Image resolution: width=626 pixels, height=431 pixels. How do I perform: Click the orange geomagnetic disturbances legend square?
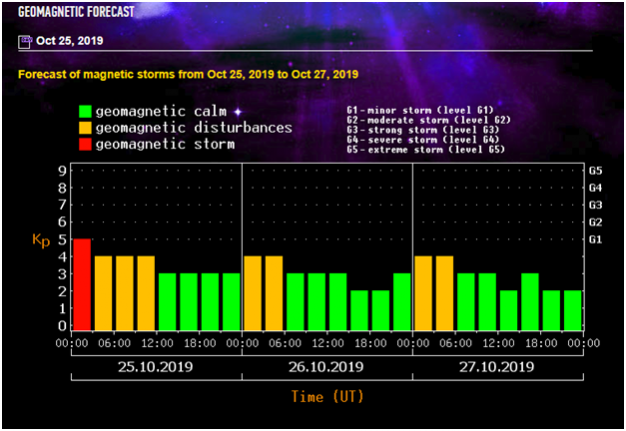tap(85, 128)
